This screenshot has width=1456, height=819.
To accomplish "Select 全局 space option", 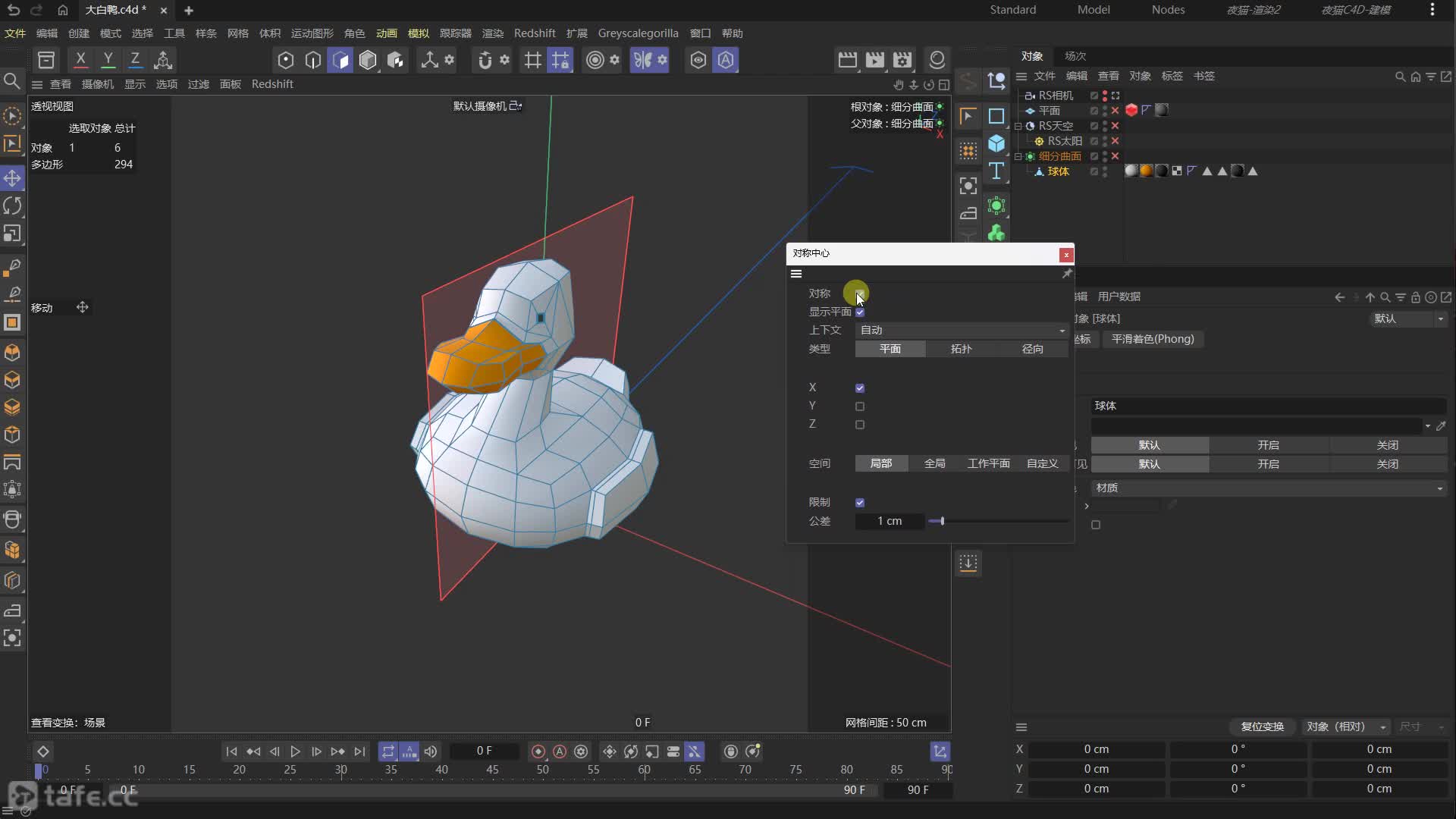I will tap(935, 463).
